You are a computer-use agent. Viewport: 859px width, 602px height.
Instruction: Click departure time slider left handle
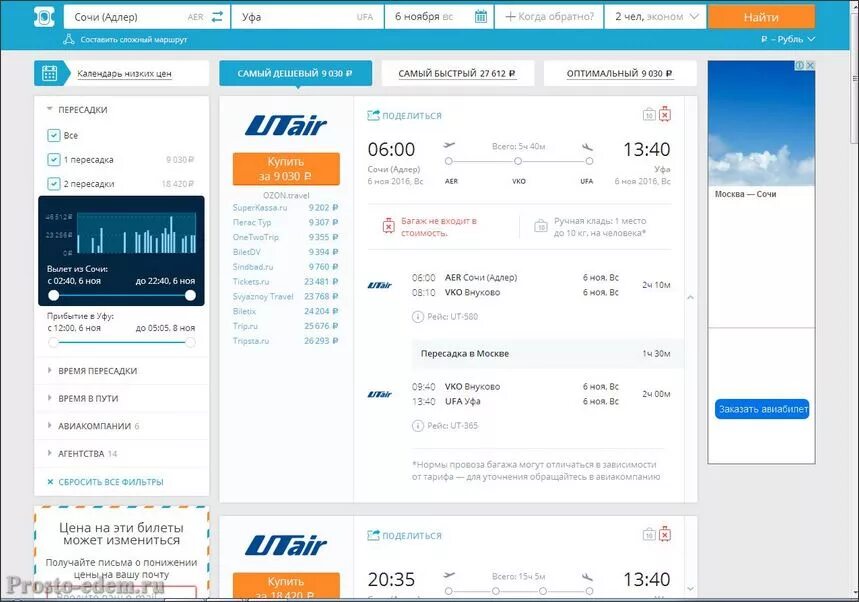54,295
